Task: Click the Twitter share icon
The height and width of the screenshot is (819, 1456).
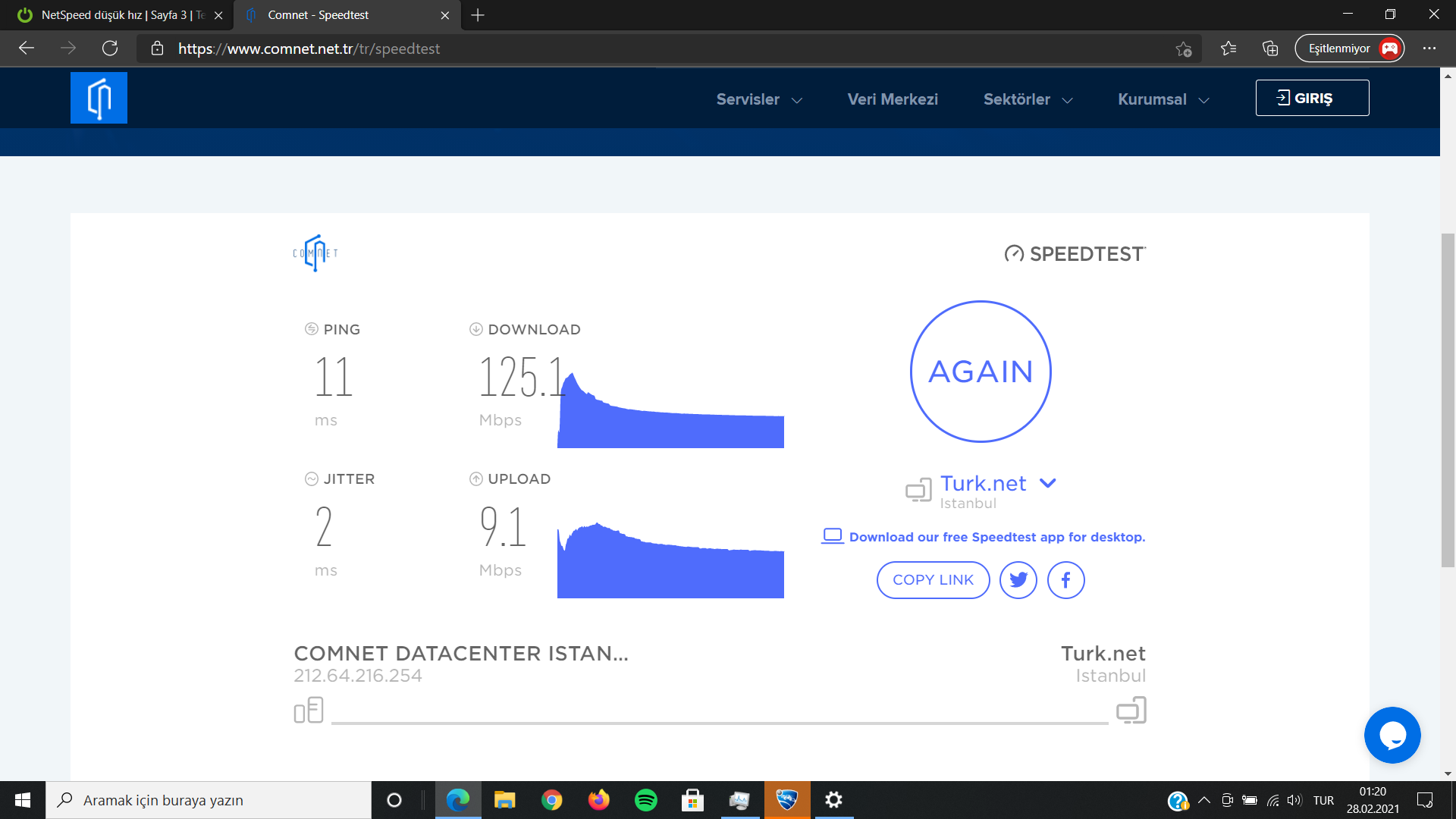Action: coord(1018,580)
